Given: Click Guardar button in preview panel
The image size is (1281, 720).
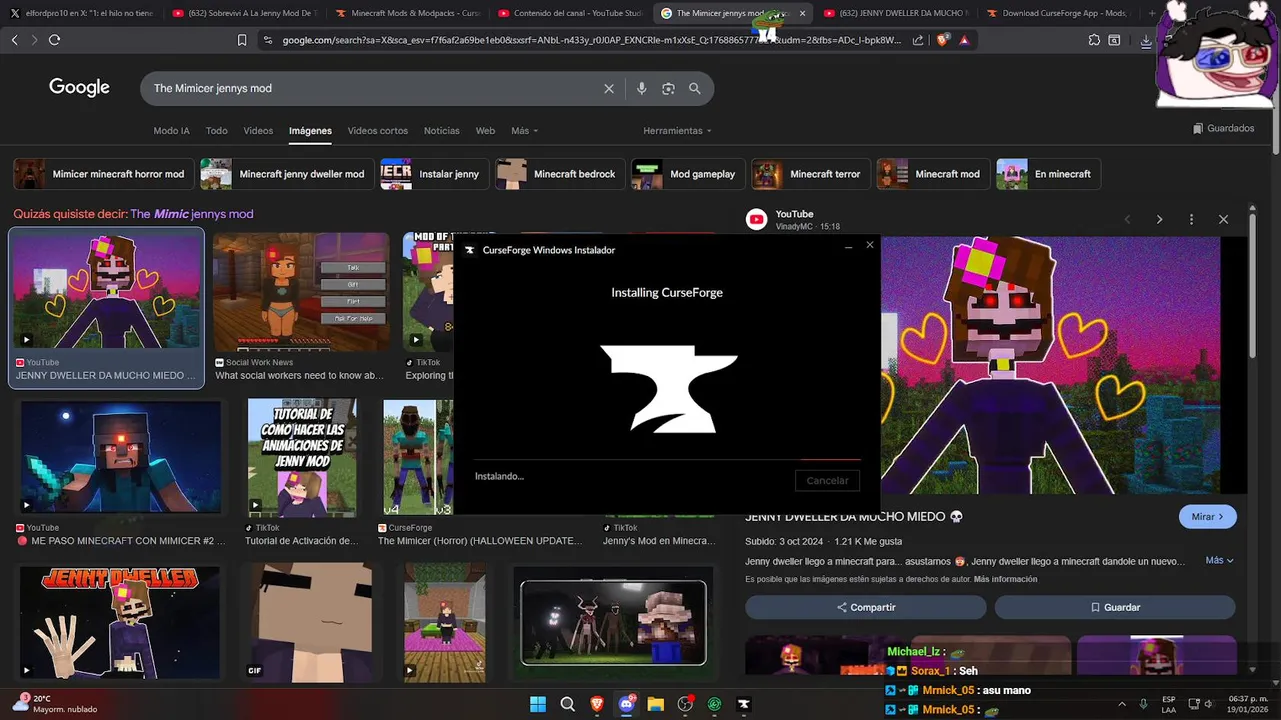Looking at the screenshot, I should [1115, 607].
